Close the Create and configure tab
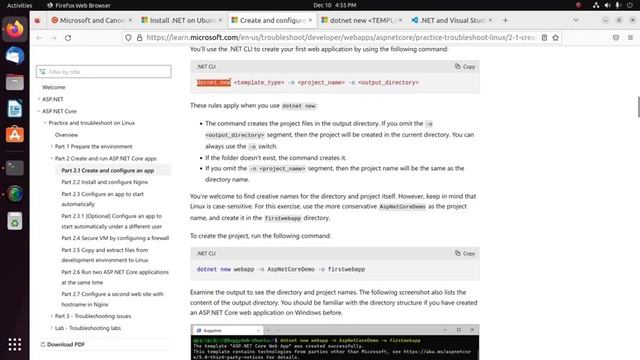The height and width of the screenshot is (360, 640). 310,20
